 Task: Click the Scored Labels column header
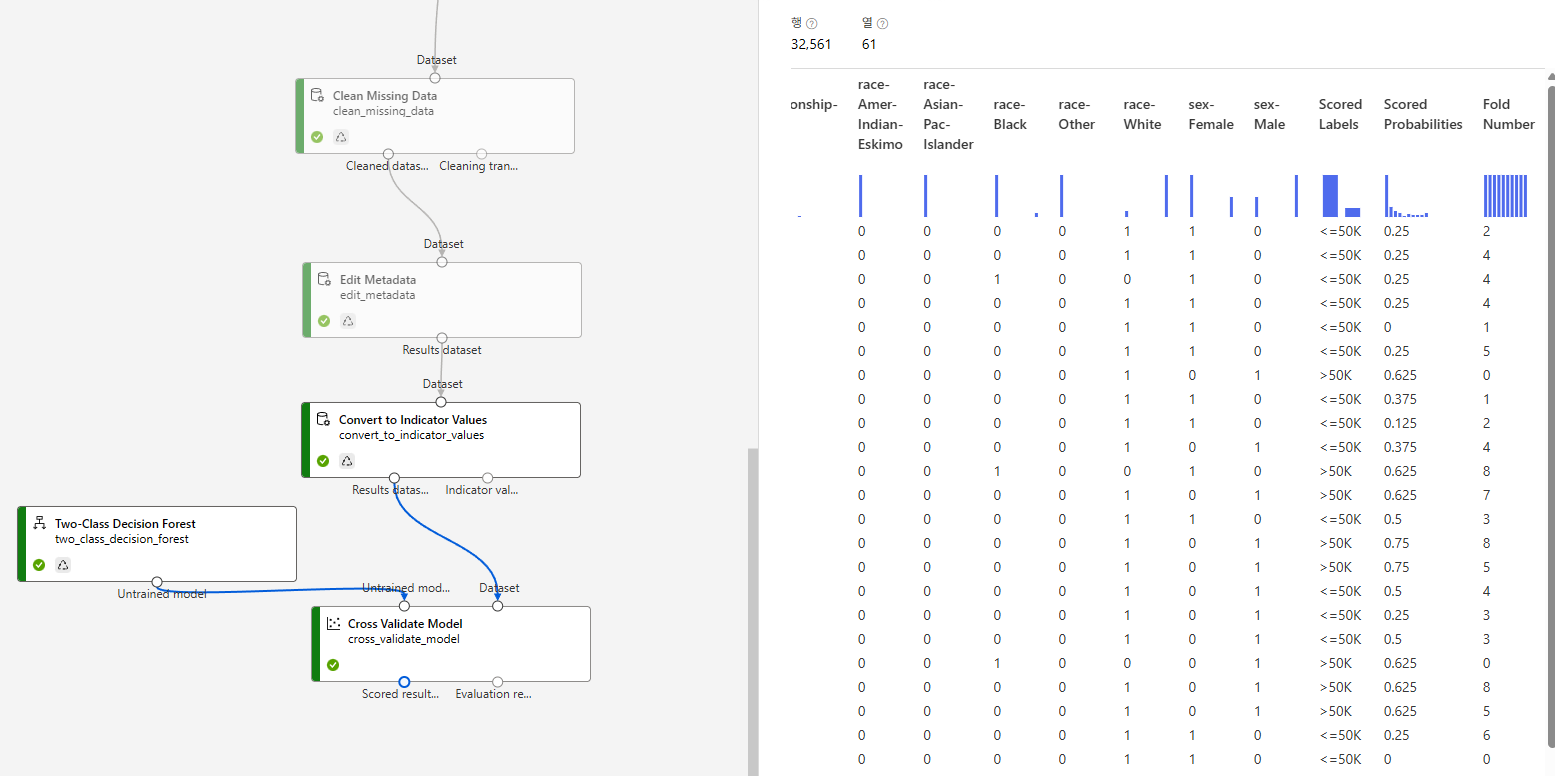[1341, 114]
